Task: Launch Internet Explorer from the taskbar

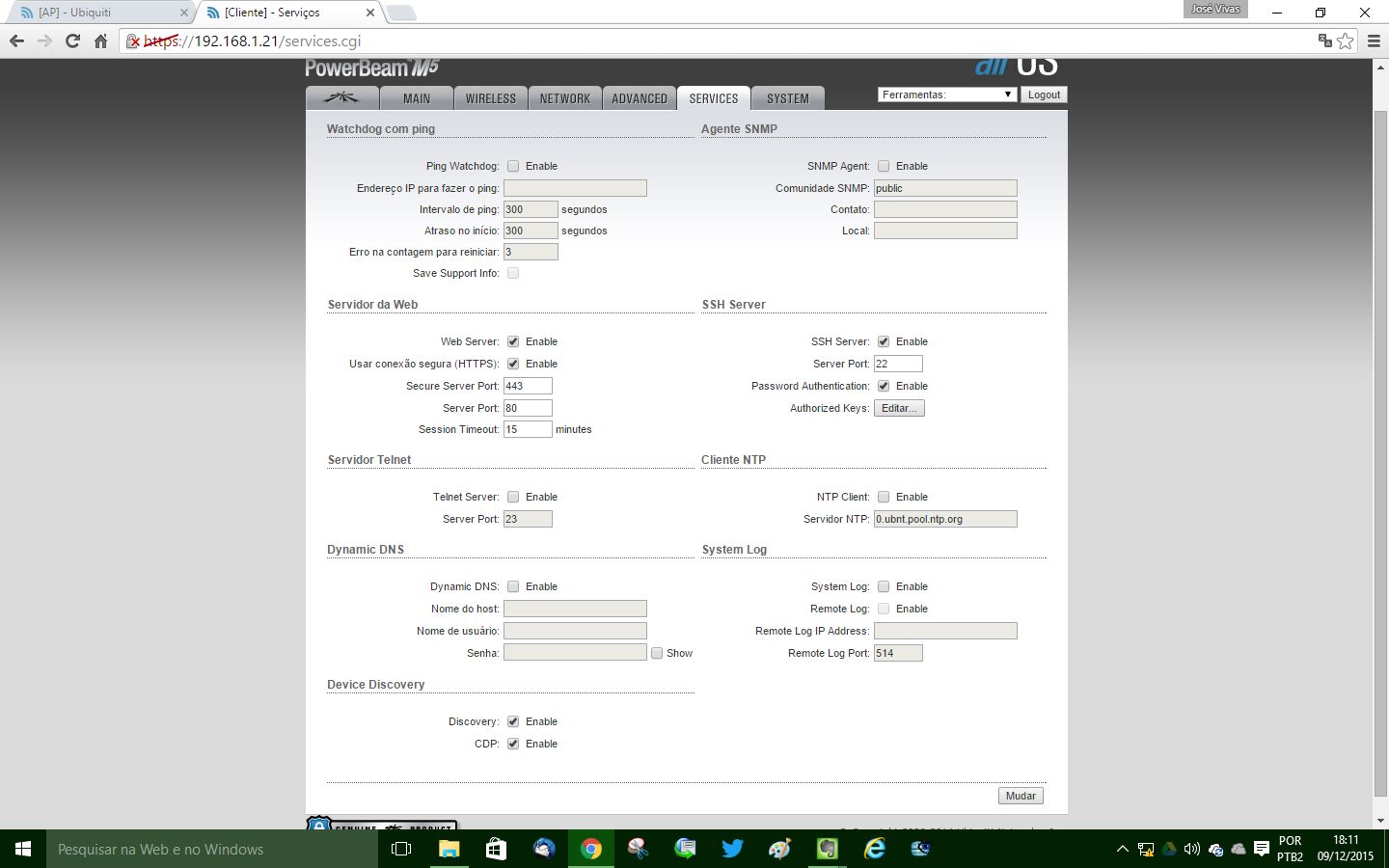Action: pyautogui.click(x=874, y=849)
